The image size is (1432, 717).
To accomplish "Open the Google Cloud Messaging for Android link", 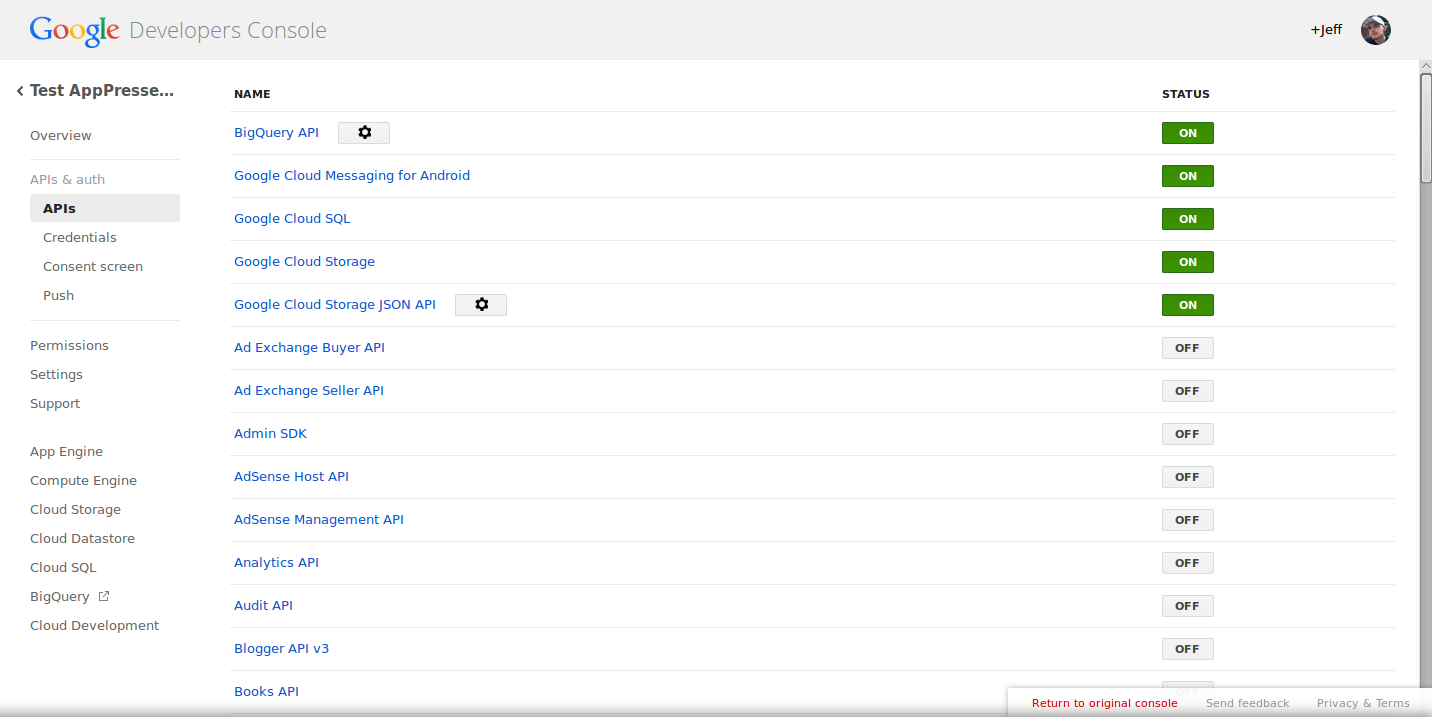I will tap(352, 176).
